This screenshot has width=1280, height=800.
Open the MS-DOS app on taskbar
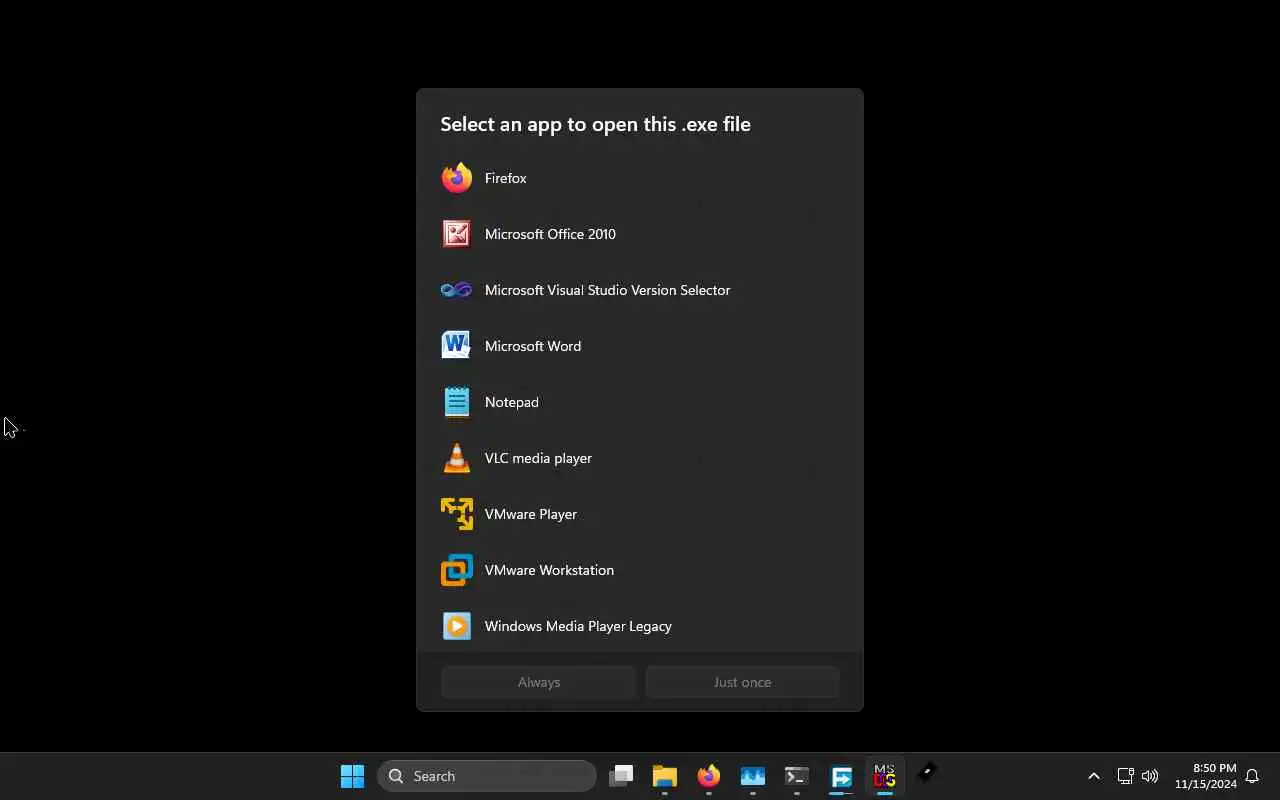click(x=885, y=776)
